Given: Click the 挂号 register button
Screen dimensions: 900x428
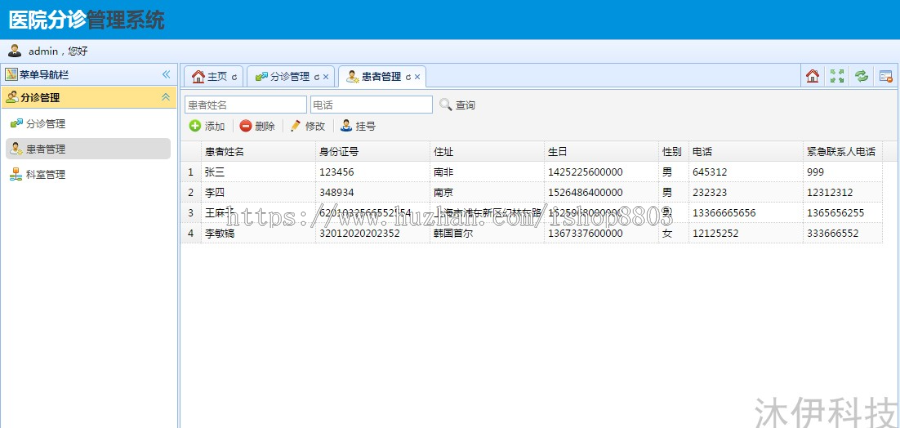Looking at the screenshot, I should (358, 126).
